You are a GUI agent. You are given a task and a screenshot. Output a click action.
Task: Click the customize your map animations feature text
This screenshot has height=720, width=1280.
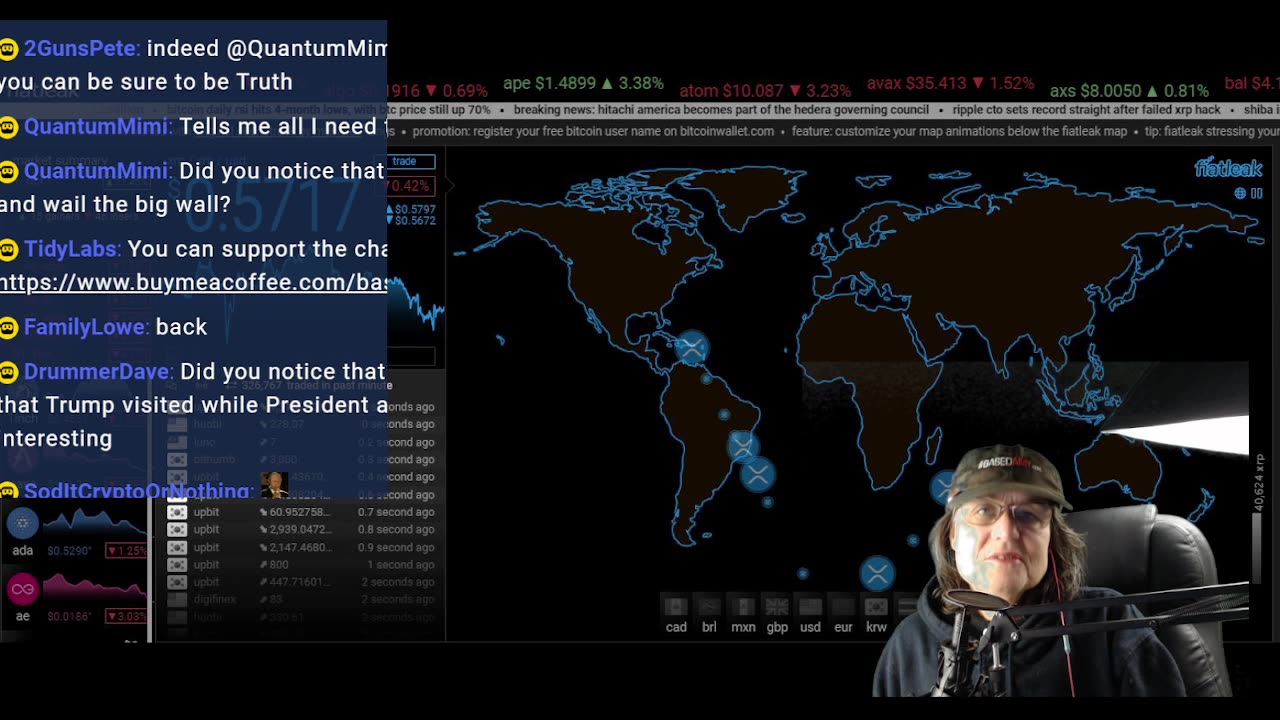tap(959, 131)
